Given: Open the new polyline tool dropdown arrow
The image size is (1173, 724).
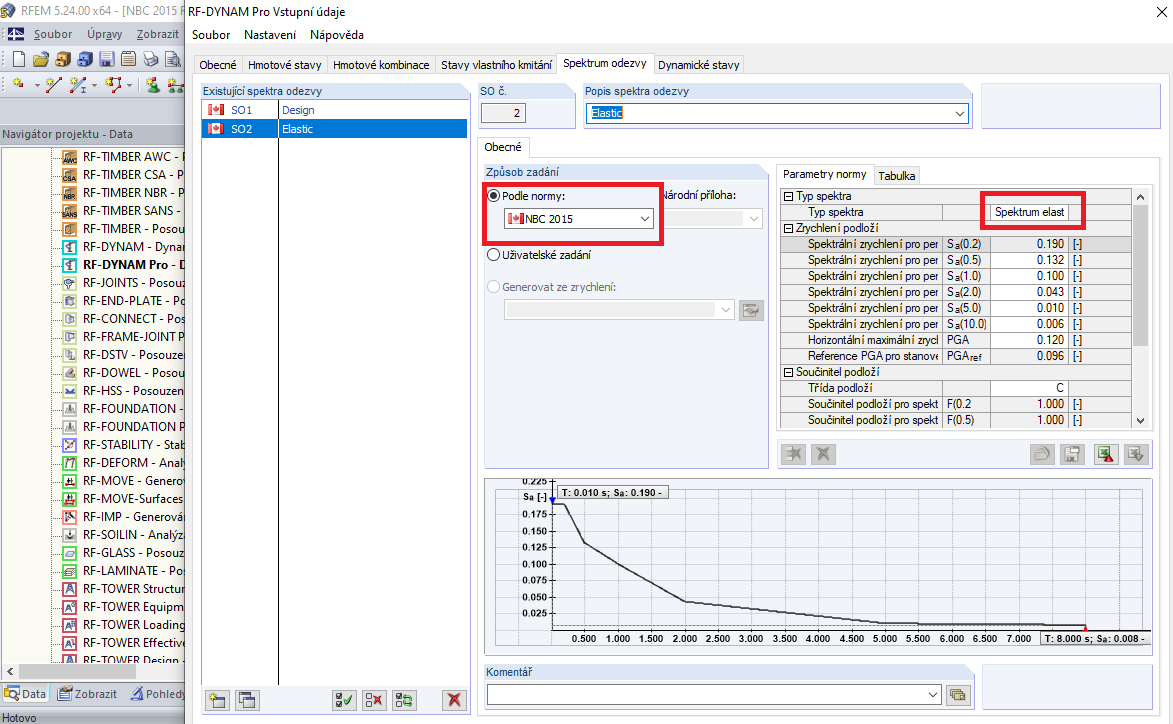Looking at the screenshot, I should click(129, 85).
